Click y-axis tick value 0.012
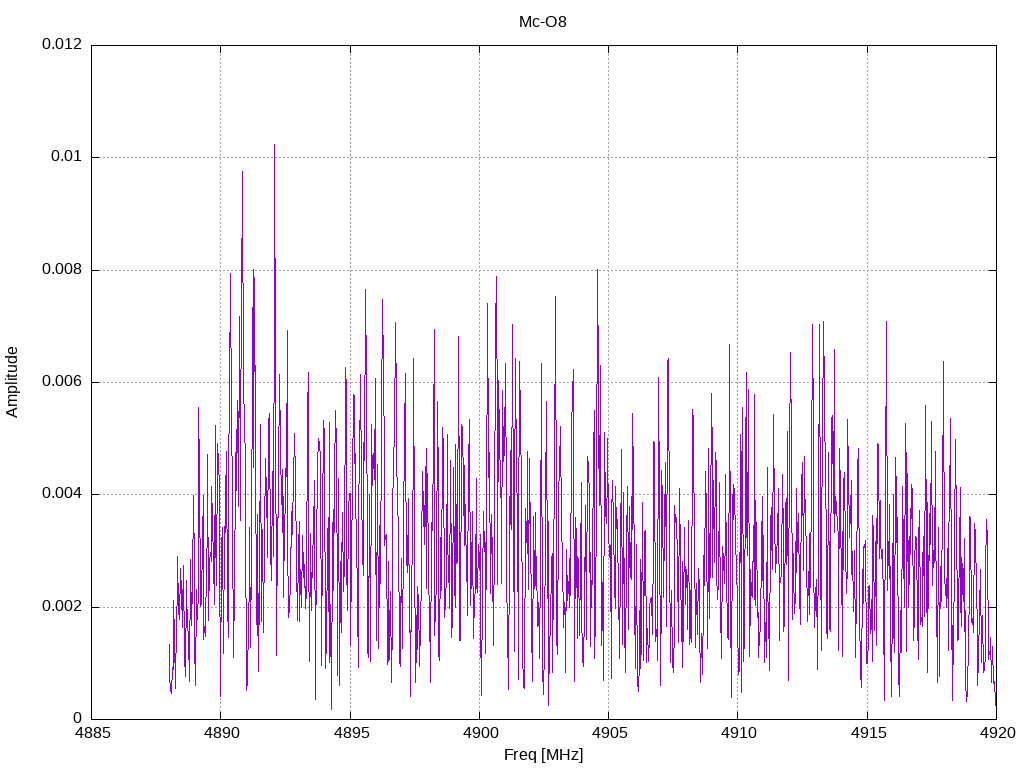The height and width of the screenshot is (768, 1024). (x=63, y=44)
